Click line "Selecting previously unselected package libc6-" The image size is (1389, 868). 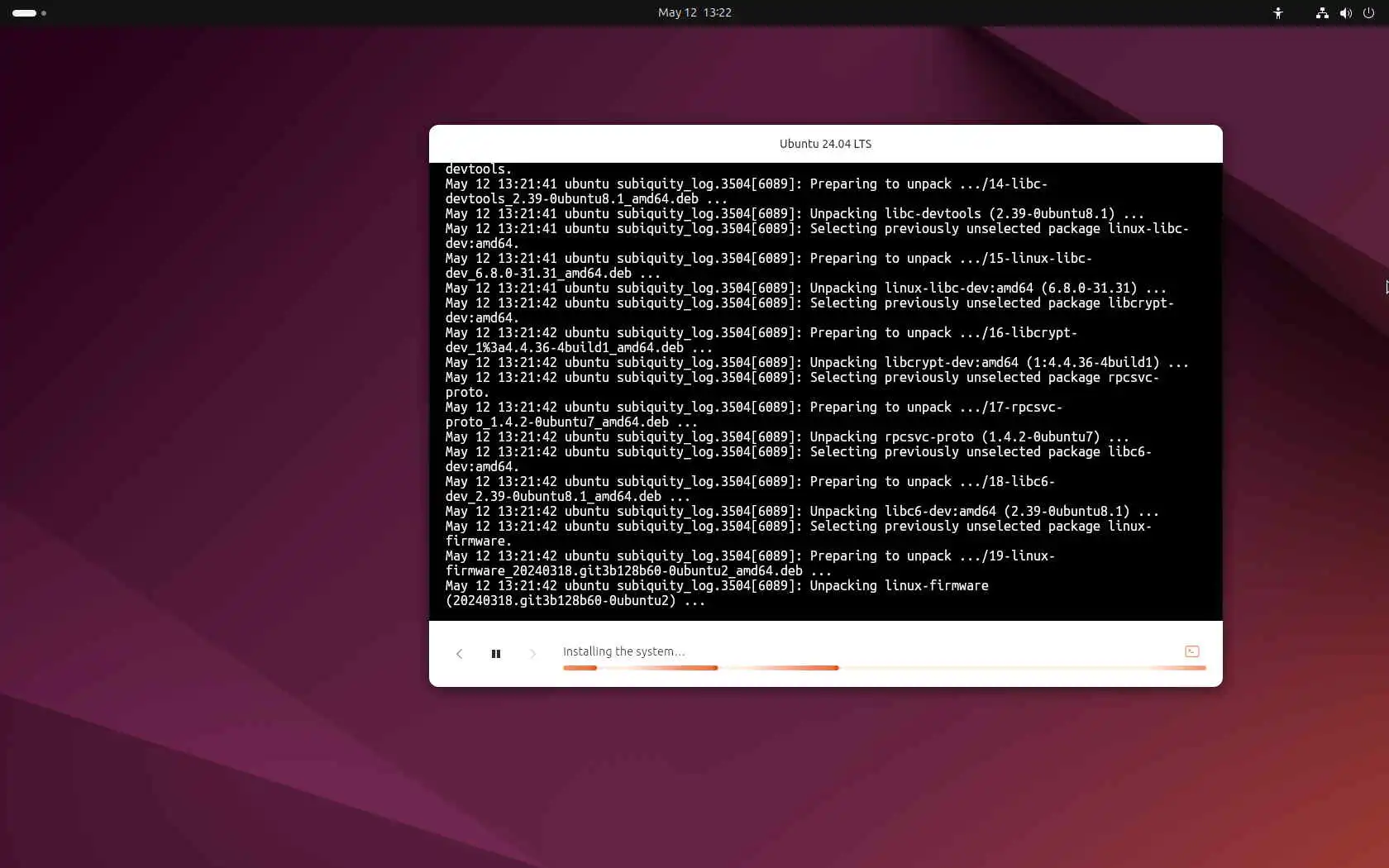coord(799,451)
